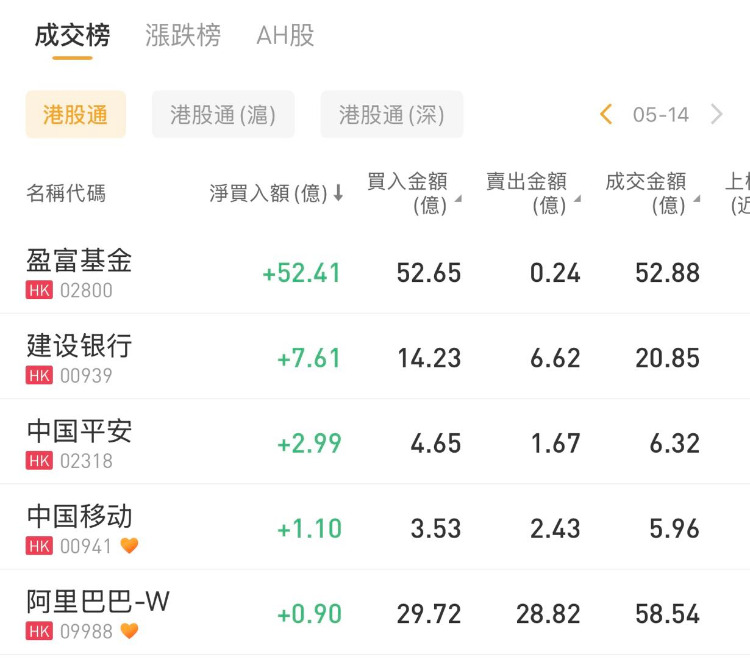This screenshot has height=659, width=750.
Task: Click sell amount 6.62
Action: [555, 358]
